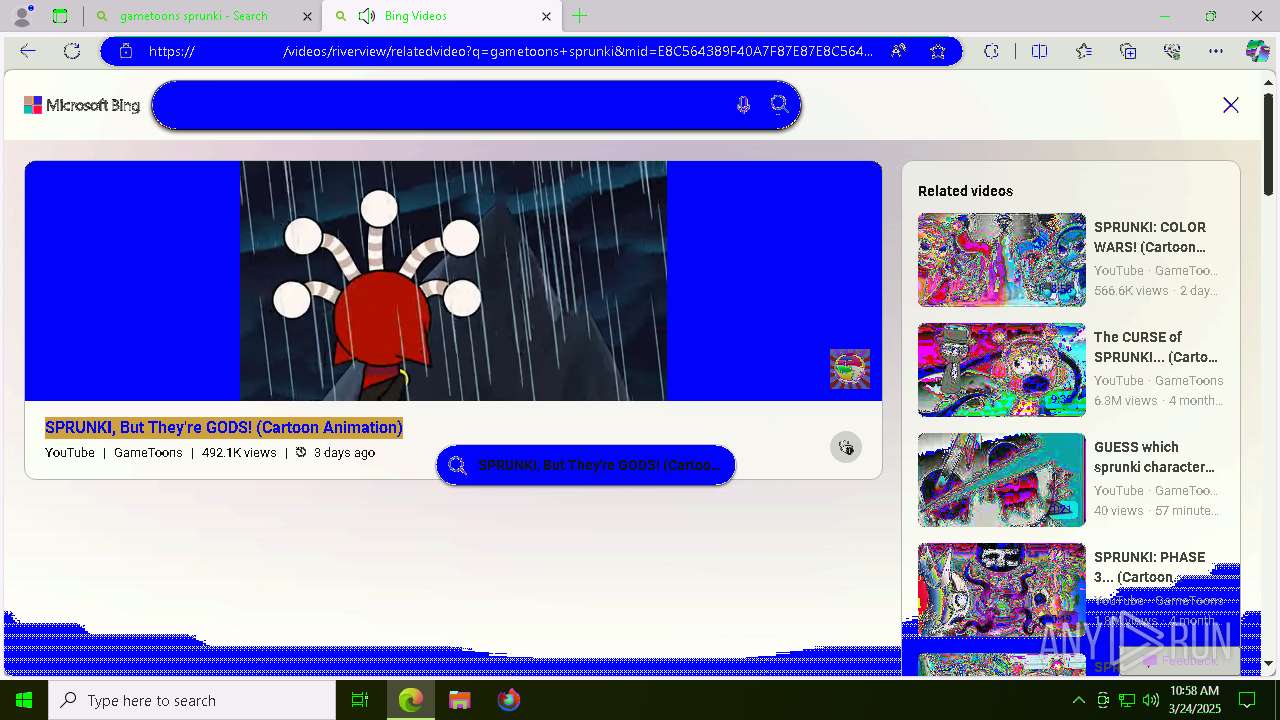Open SPRUNKI: PHASE 3 thumbnail

1002,590
